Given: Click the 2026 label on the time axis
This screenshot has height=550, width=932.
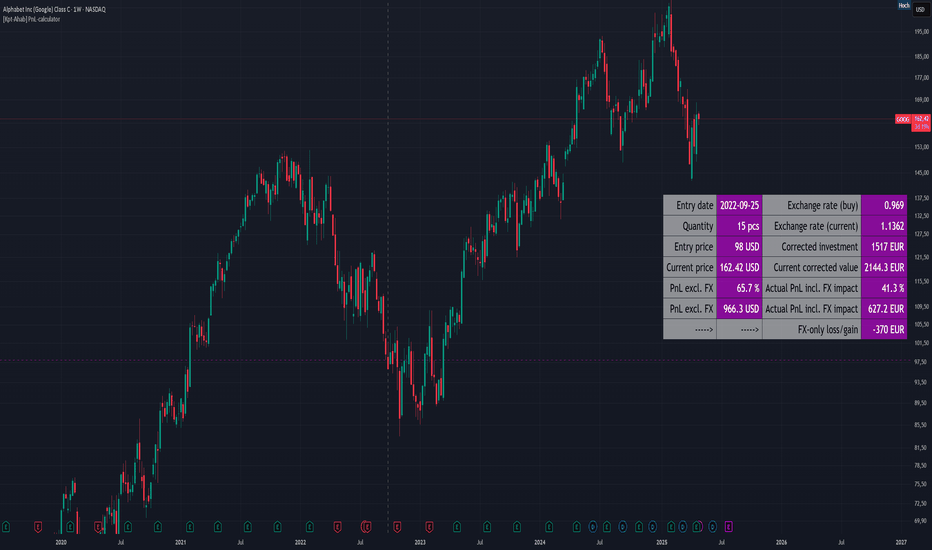Looking at the screenshot, I should (x=782, y=542).
